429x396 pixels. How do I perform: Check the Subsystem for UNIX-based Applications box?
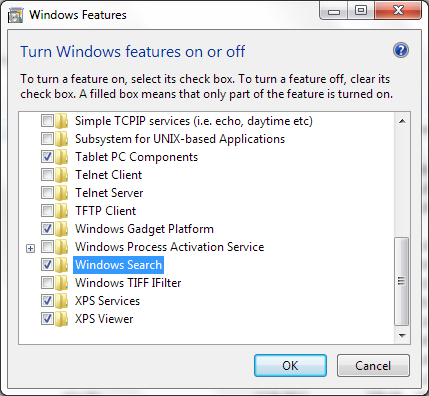pos(47,139)
